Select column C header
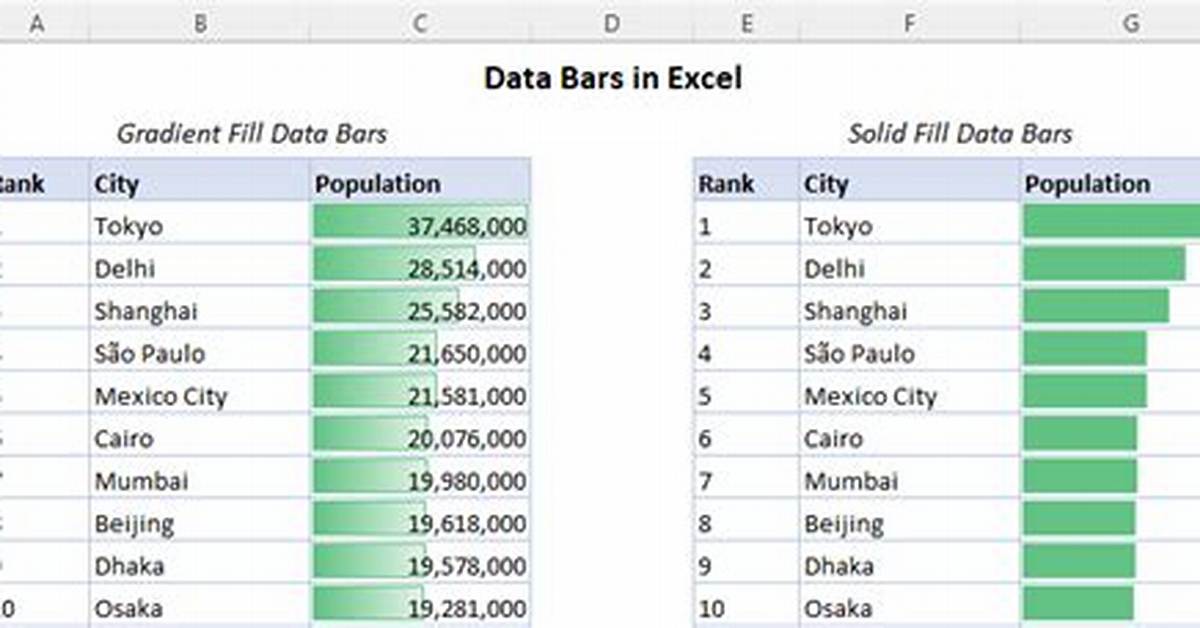This screenshot has width=1200, height=628. pyautogui.click(x=420, y=21)
